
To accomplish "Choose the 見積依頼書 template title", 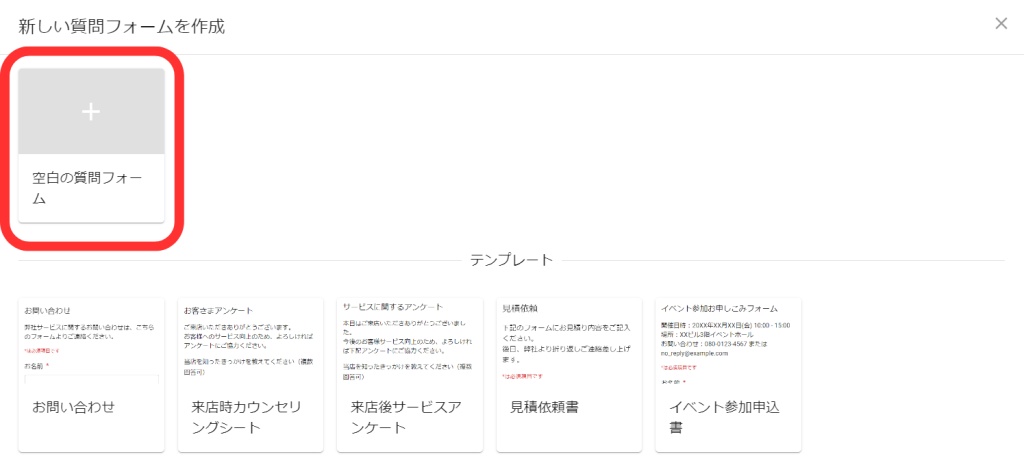I will point(544,407).
